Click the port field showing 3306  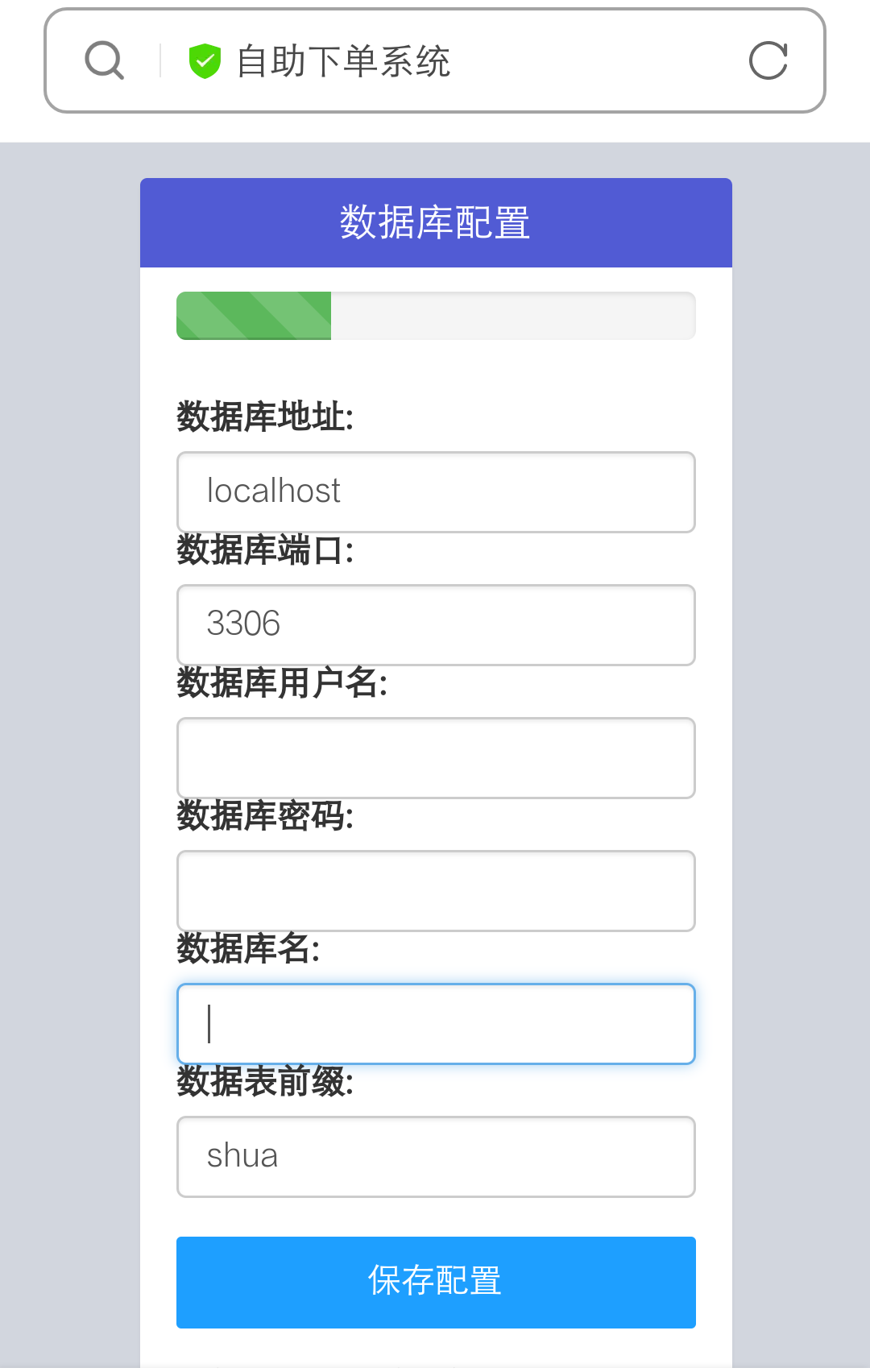tap(435, 625)
